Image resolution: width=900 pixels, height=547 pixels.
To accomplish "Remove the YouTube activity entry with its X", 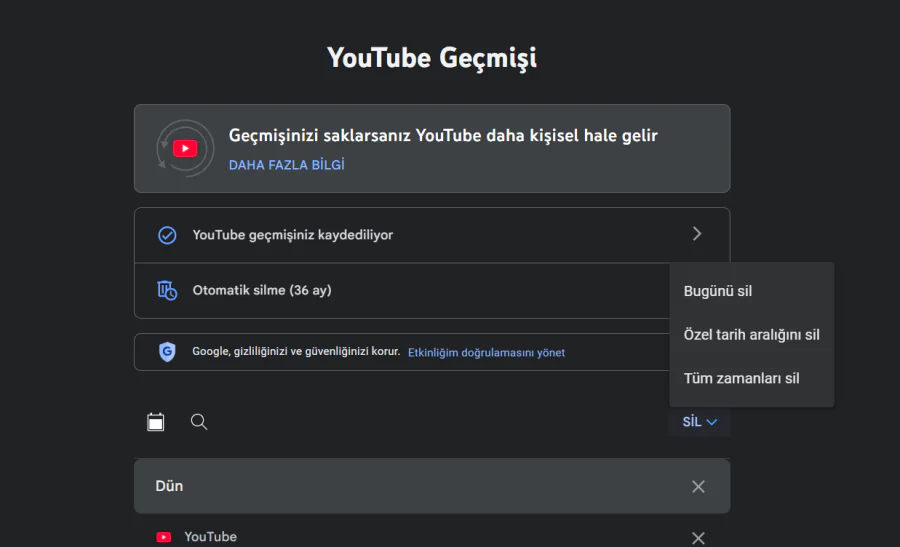I will (x=698, y=538).
